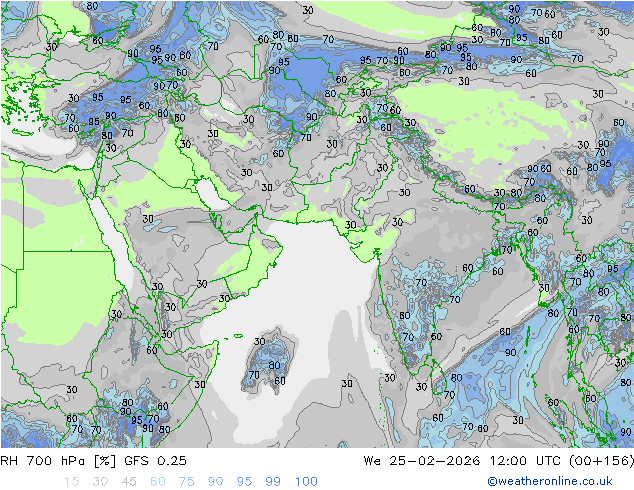
Task: Click legend value 30 in scale
Action: [100, 481]
